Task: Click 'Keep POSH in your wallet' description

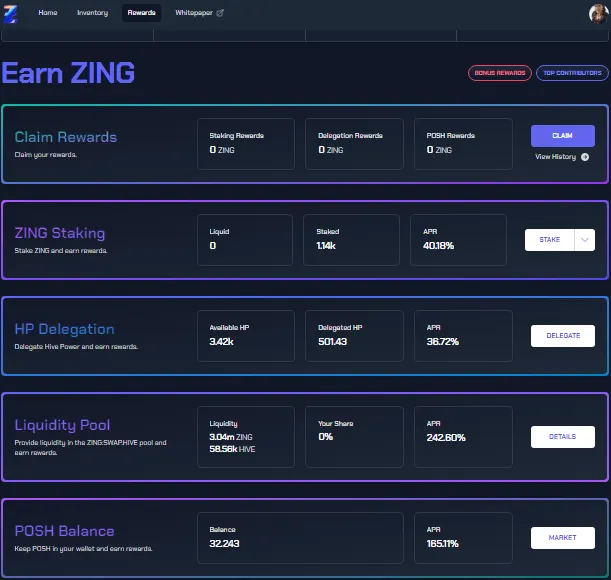Action: [83, 549]
